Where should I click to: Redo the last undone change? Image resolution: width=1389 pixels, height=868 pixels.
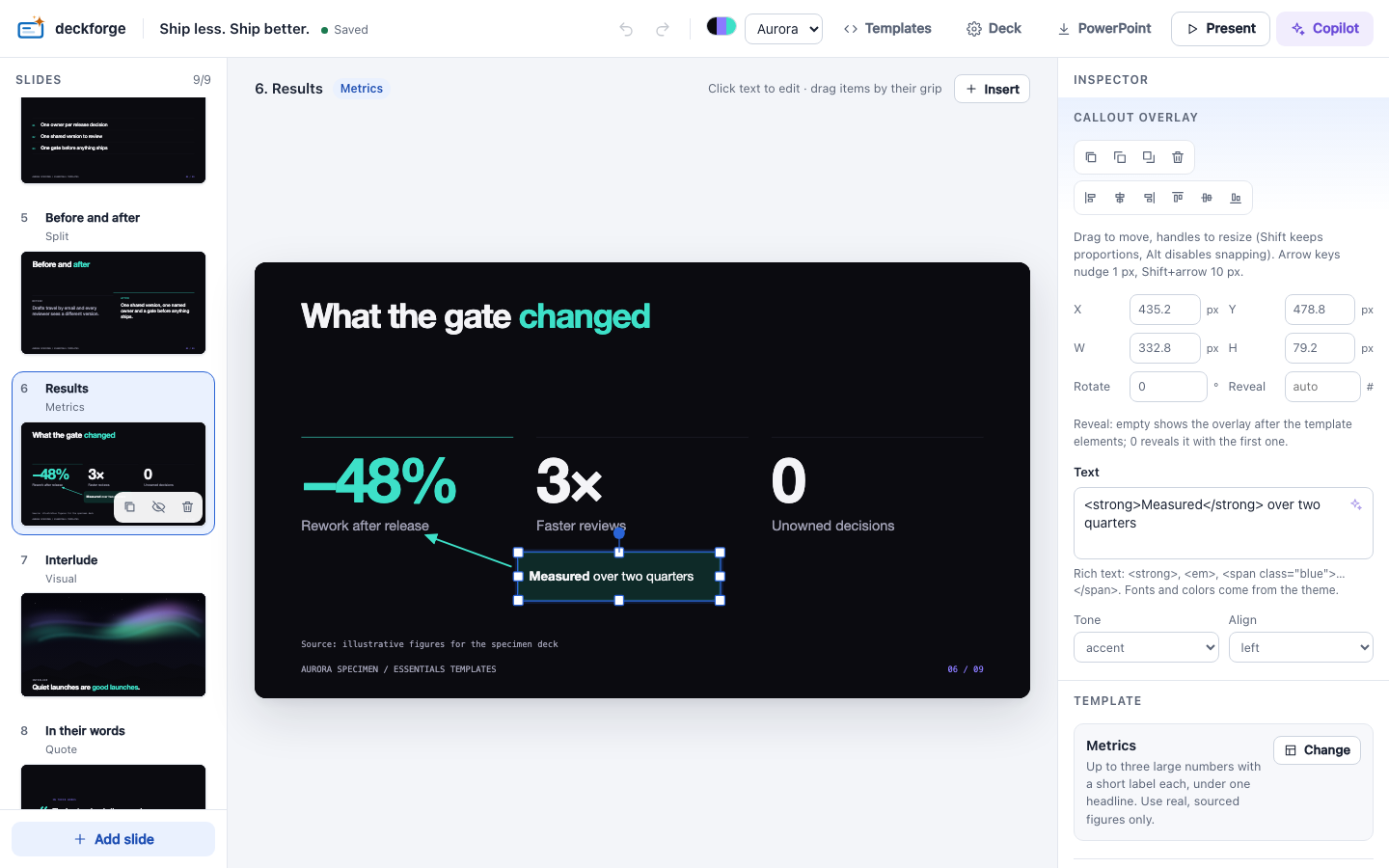pyautogui.click(x=663, y=29)
